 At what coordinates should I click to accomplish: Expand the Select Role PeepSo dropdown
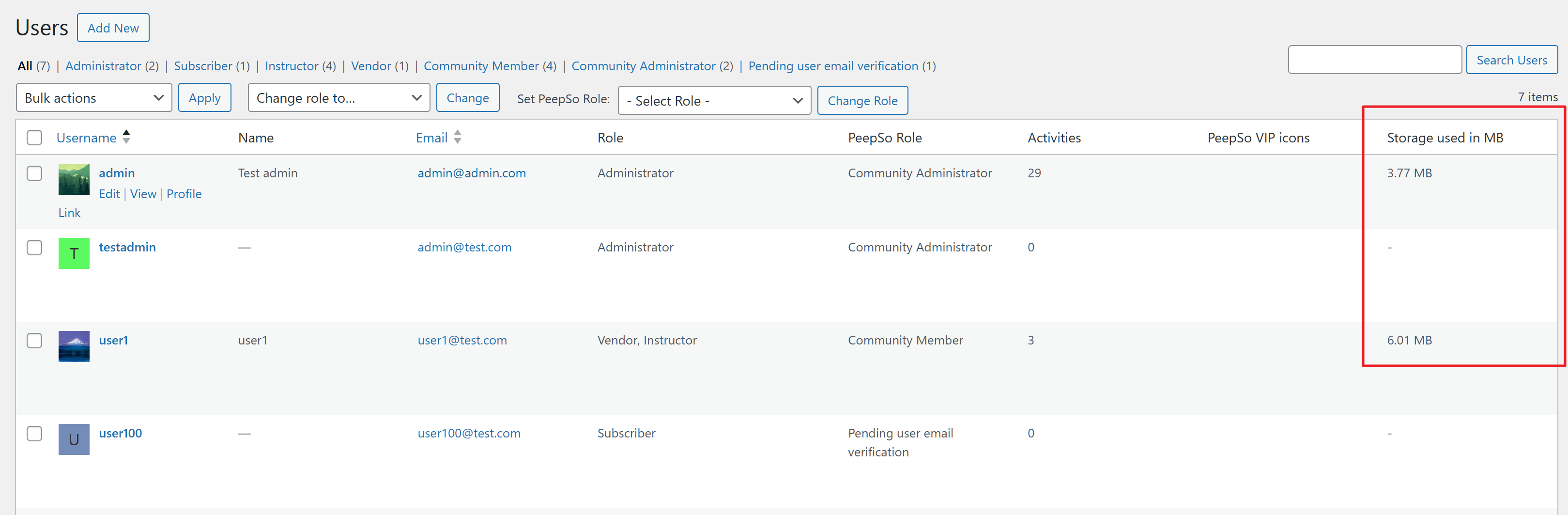[714, 100]
